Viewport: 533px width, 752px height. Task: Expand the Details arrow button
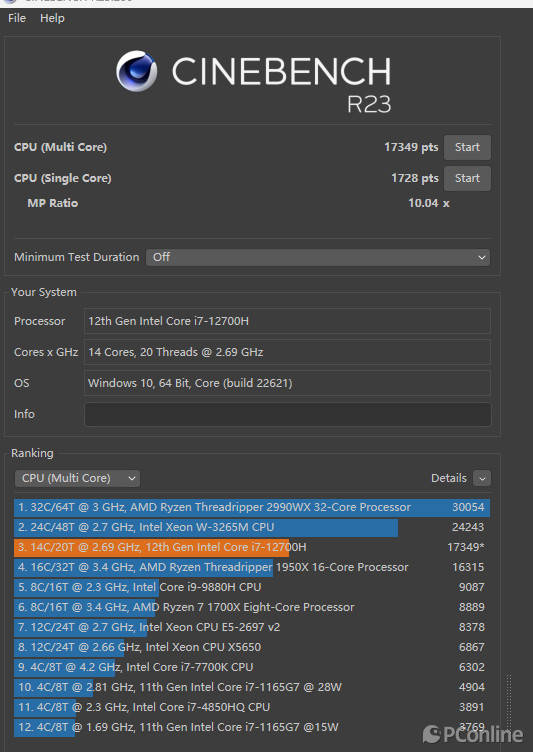click(x=482, y=478)
